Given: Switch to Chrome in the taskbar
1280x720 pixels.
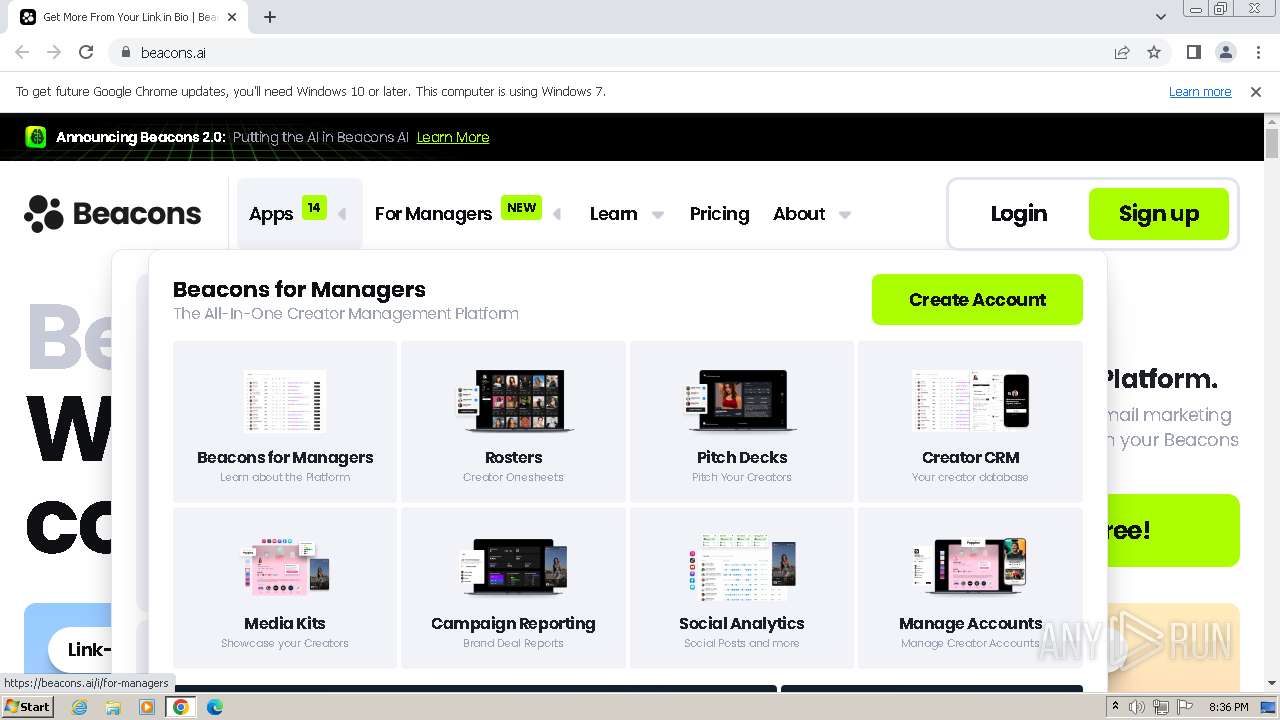Looking at the screenshot, I should [180, 707].
